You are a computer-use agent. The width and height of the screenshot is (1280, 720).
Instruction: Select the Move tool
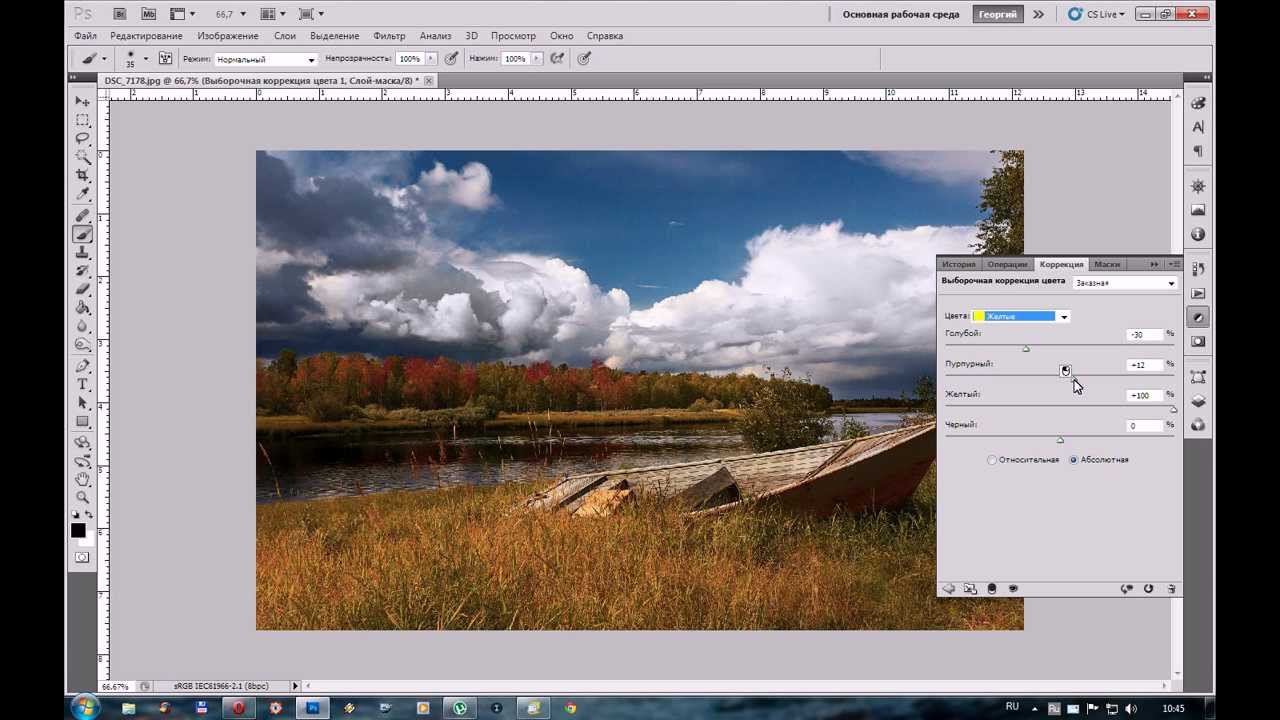pyautogui.click(x=83, y=101)
